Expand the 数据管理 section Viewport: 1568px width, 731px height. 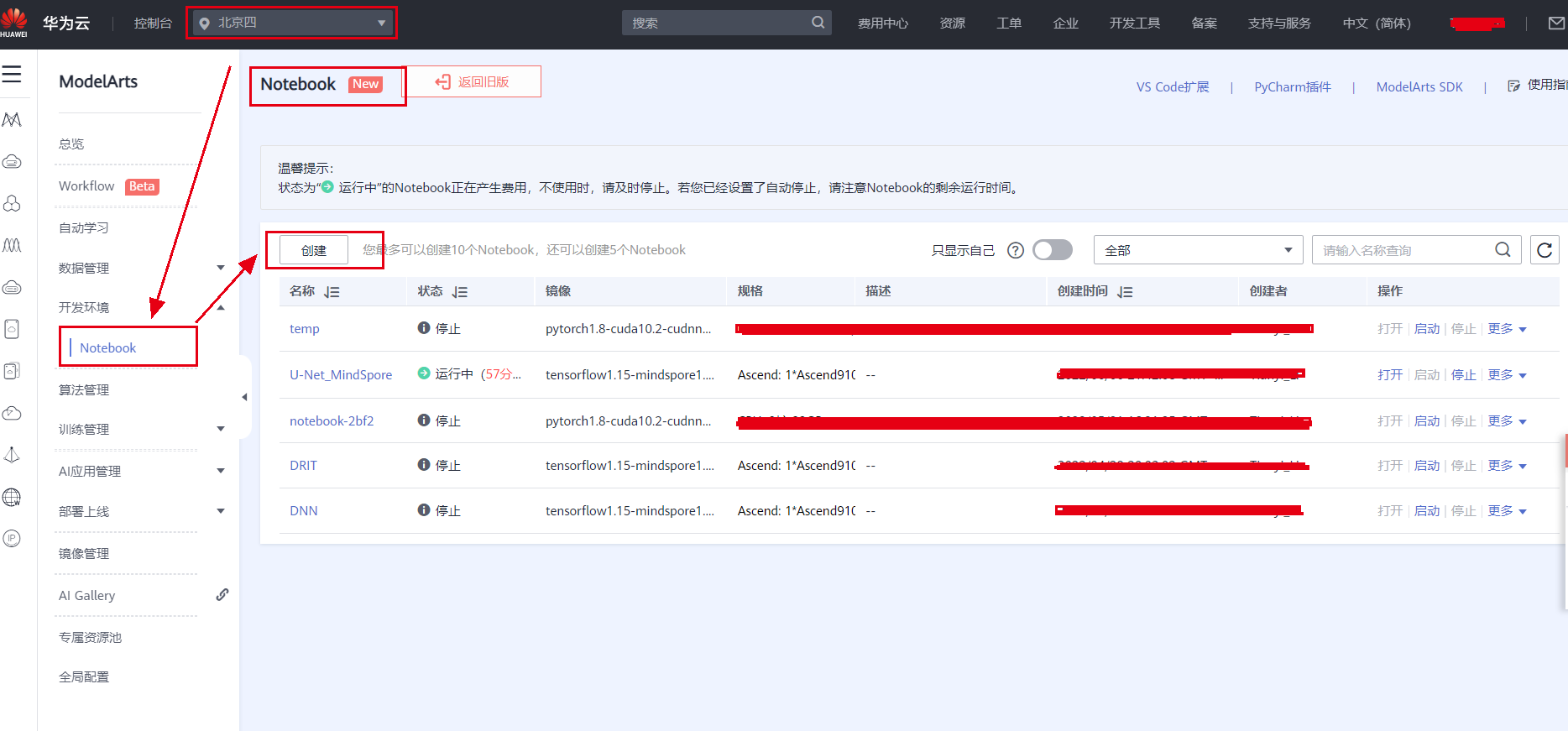pos(221,268)
